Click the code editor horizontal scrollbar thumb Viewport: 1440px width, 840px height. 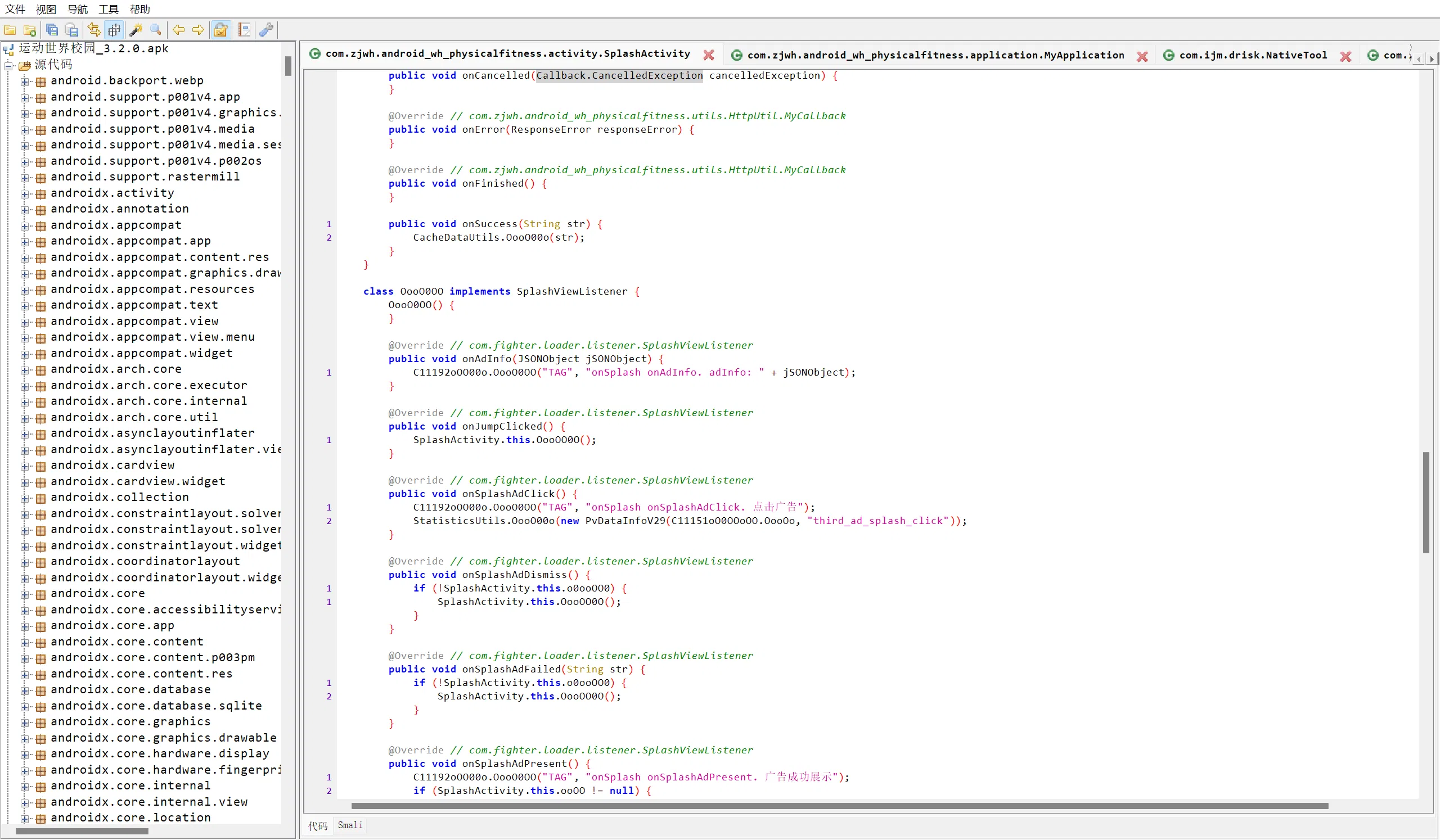click(x=839, y=806)
